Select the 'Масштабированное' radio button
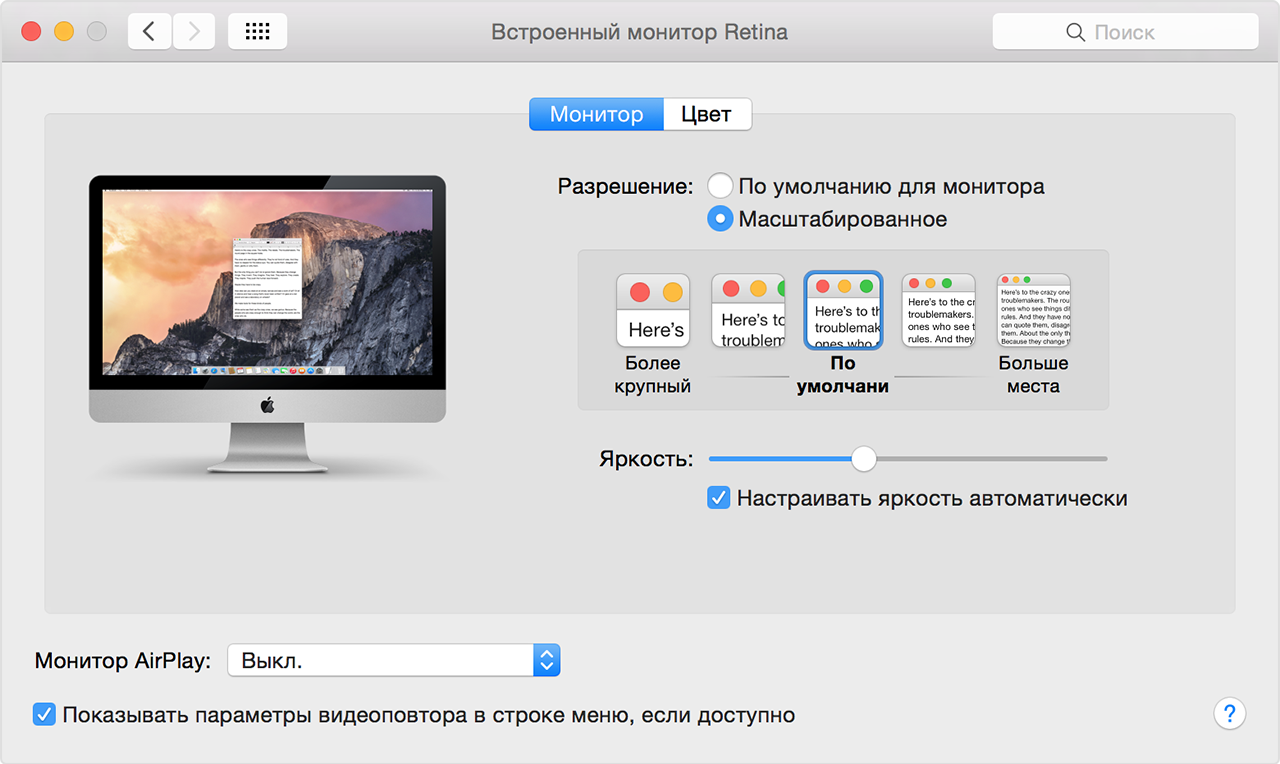This screenshot has height=764, width=1280. pyautogui.click(x=720, y=218)
